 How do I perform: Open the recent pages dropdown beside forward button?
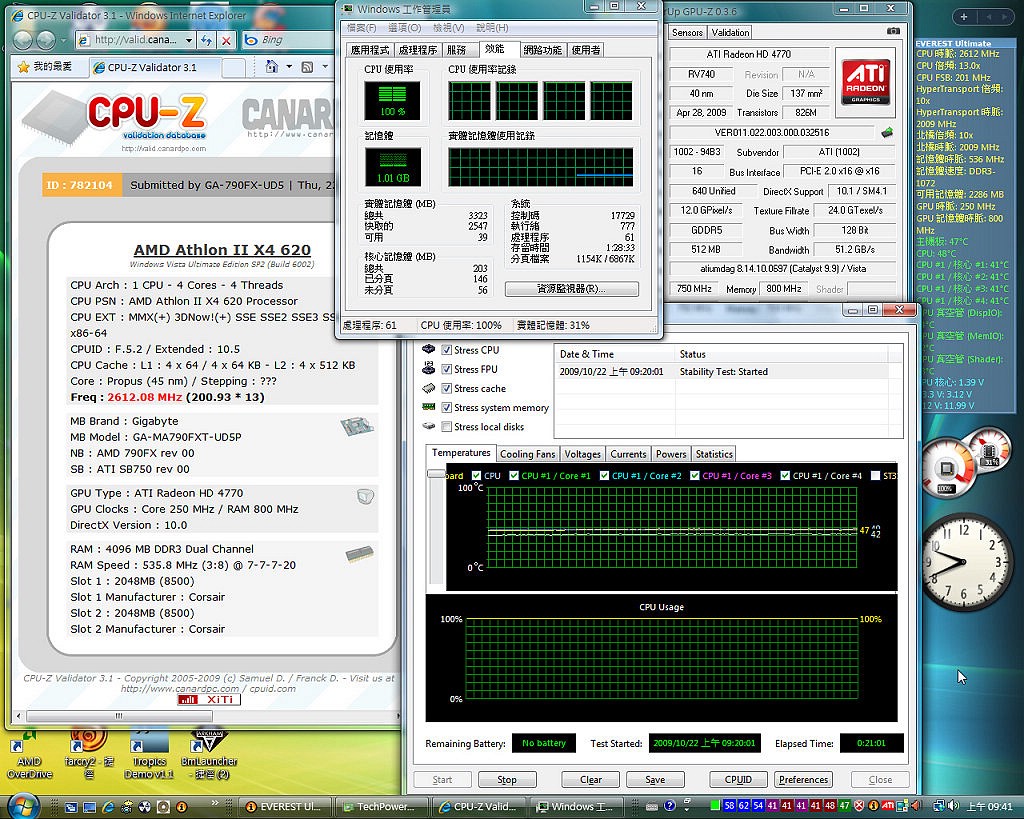point(63,40)
